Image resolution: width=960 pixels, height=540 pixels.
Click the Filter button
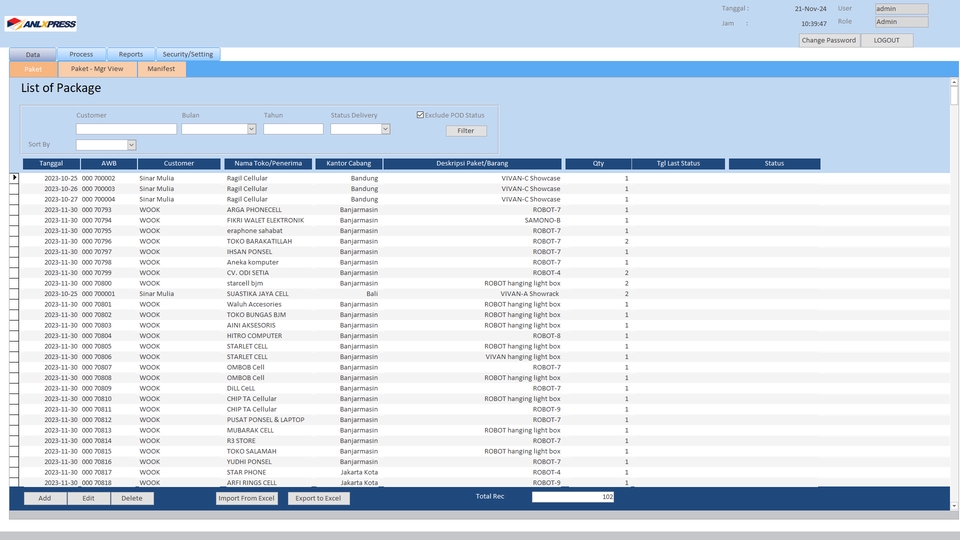point(466,131)
